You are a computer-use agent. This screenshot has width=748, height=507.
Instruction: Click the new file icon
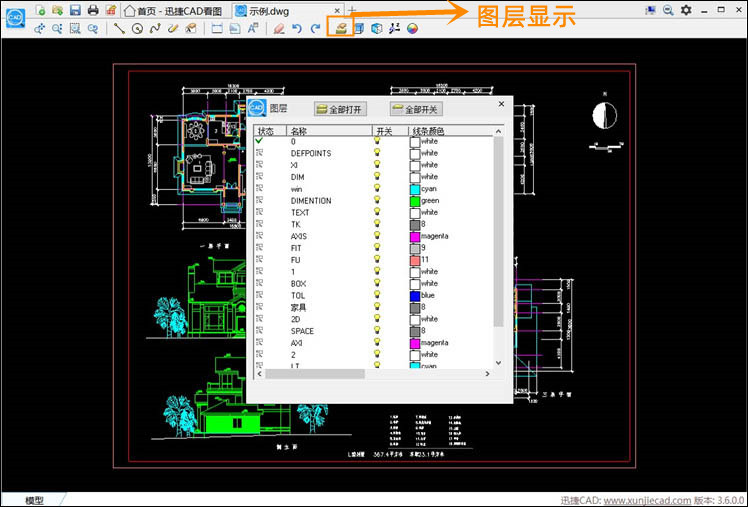pos(41,10)
